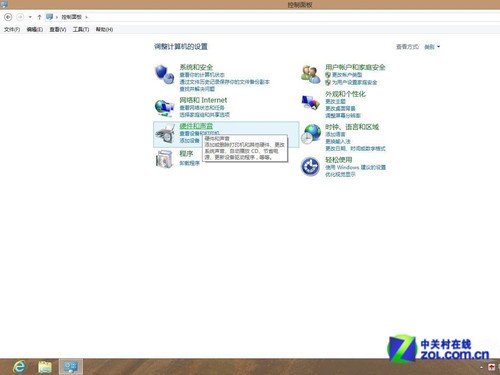Viewport: 500px width, 375px height.
Task: Click the Network and Internet heading link
Action: [x=203, y=100]
